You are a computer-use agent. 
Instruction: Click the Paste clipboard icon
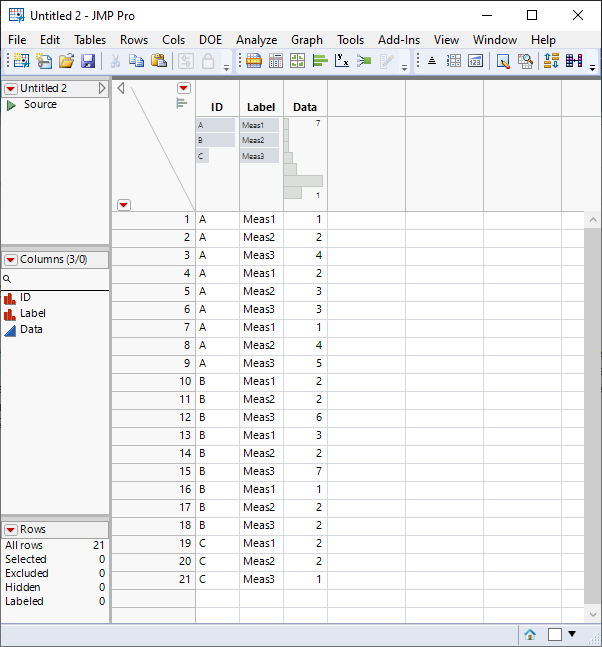tap(159, 61)
